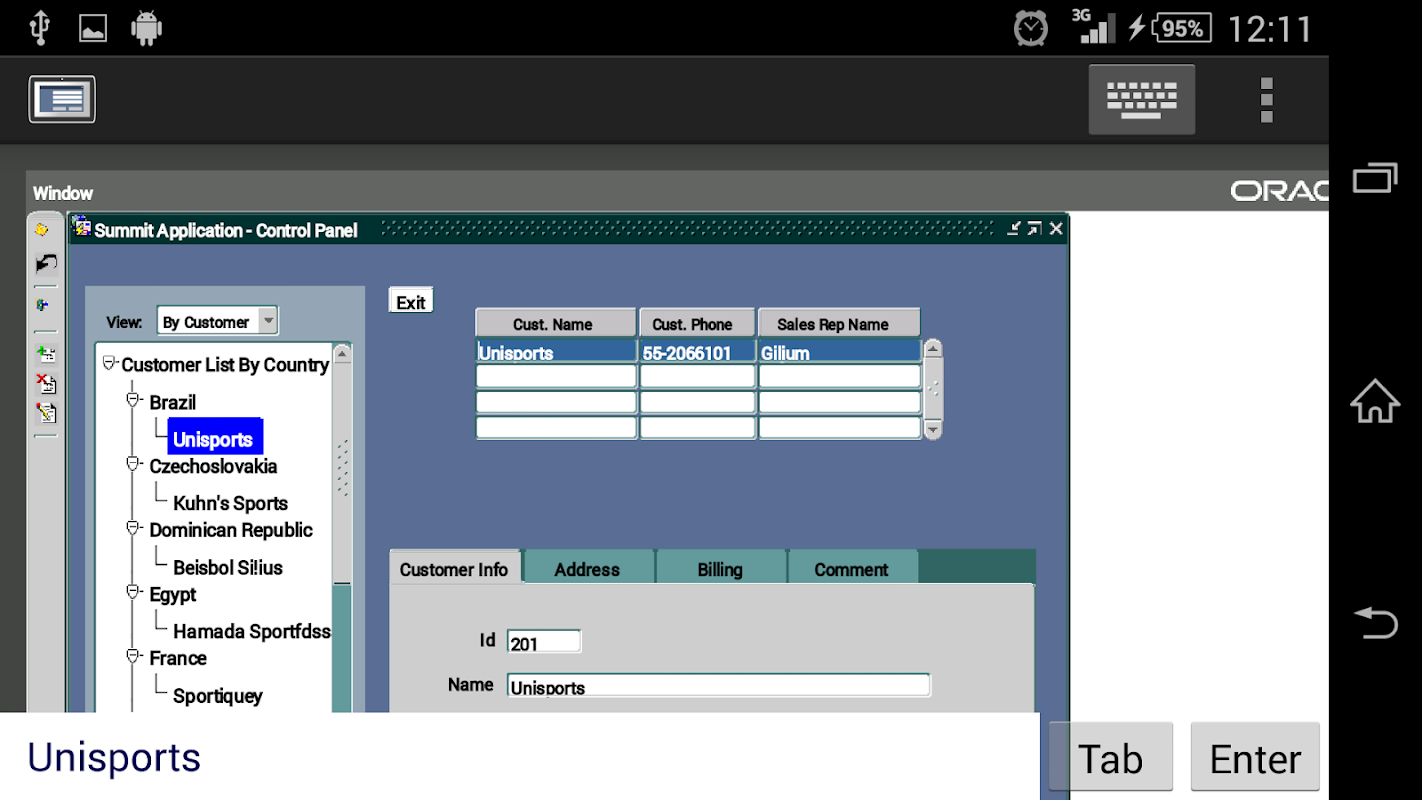Collapse the Egypt tree node
The image size is (1422, 800).
point(133,592)
